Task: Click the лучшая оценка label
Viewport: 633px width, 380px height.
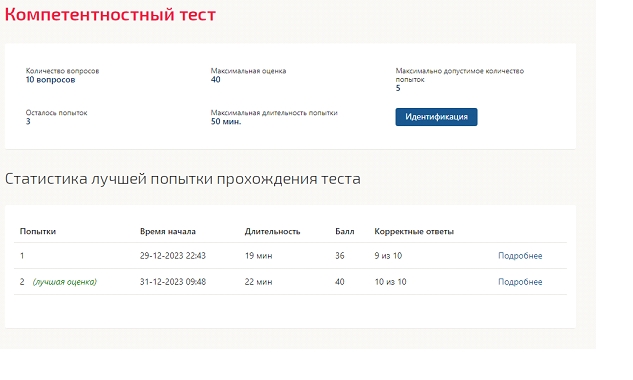Action: click(65, 282)
